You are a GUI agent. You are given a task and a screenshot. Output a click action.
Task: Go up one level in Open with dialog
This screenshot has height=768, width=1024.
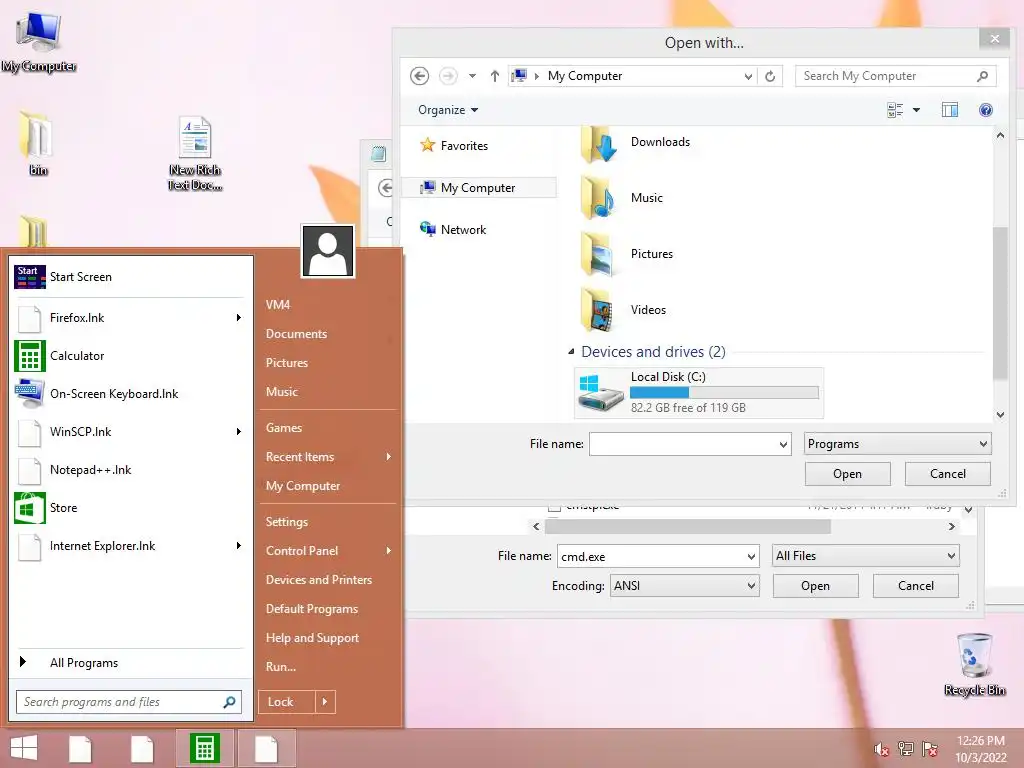(494, 76)
